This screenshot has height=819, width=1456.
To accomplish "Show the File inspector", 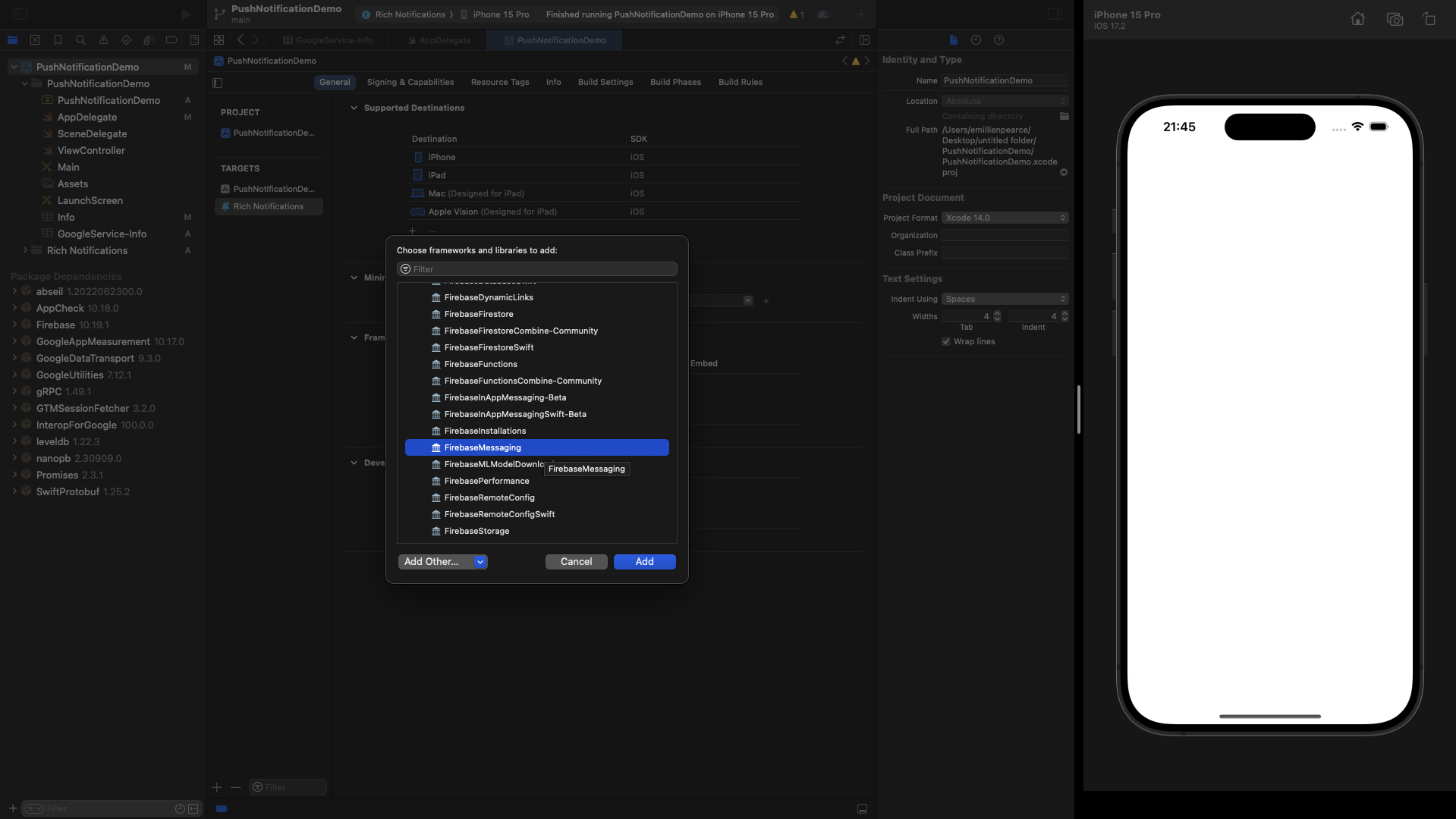I will pyautogui.click(x=954, y=40).
